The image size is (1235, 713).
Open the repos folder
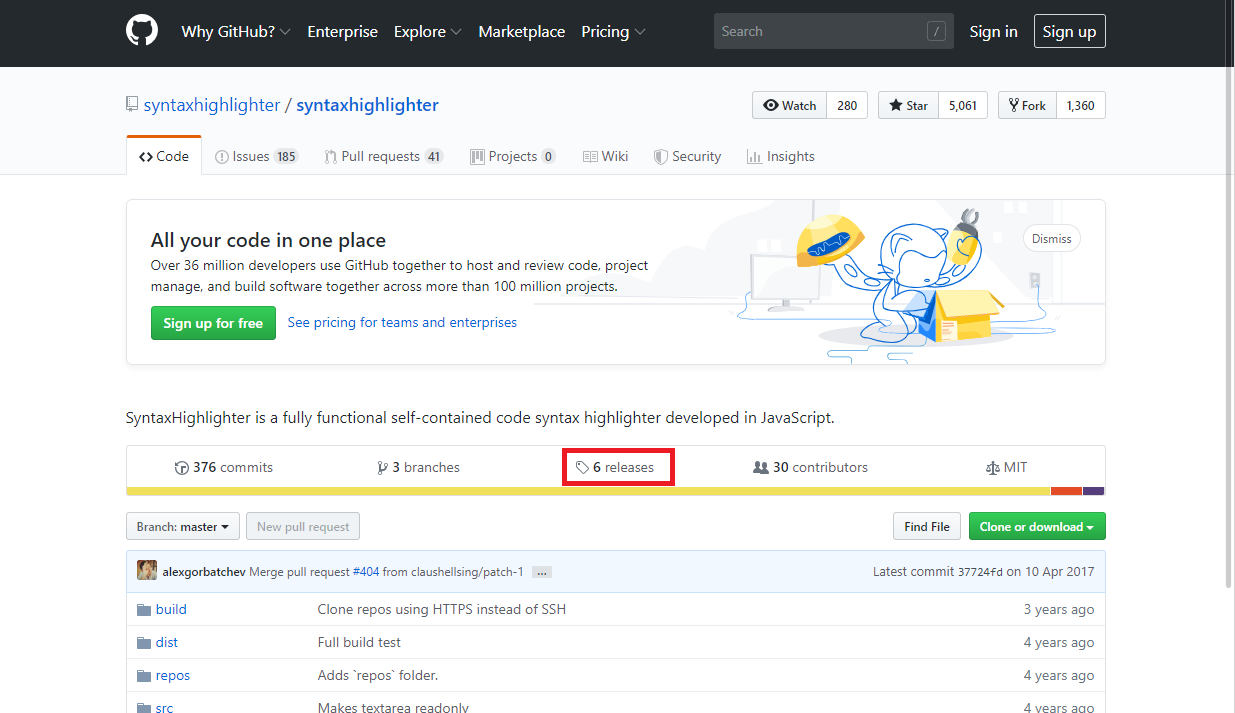[x=173, y=675]
